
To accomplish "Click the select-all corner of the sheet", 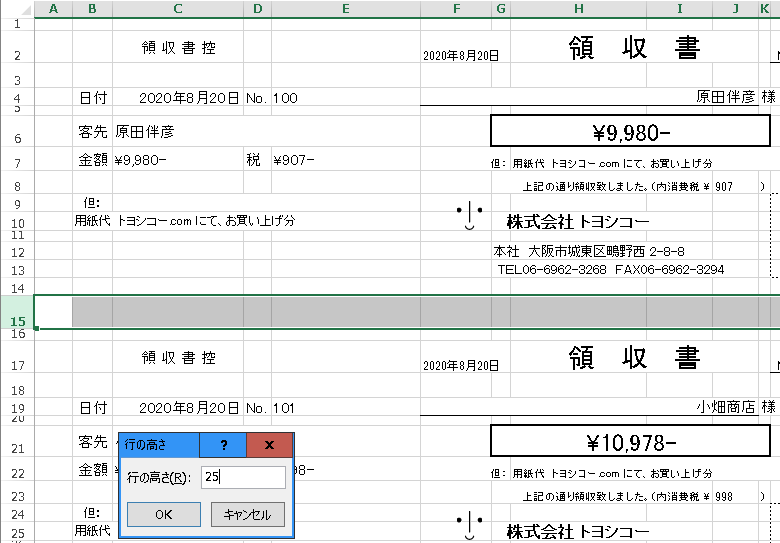I will [17, 9].
